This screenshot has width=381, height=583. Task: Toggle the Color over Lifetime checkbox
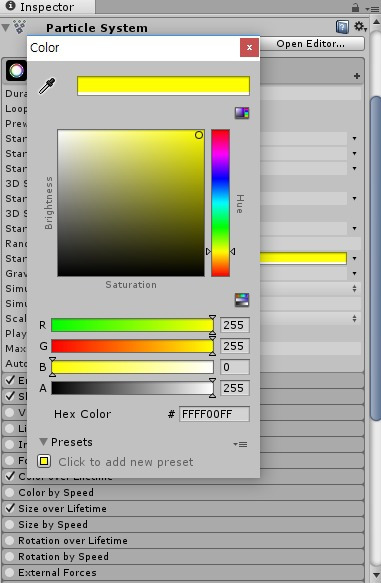(10, 476)
